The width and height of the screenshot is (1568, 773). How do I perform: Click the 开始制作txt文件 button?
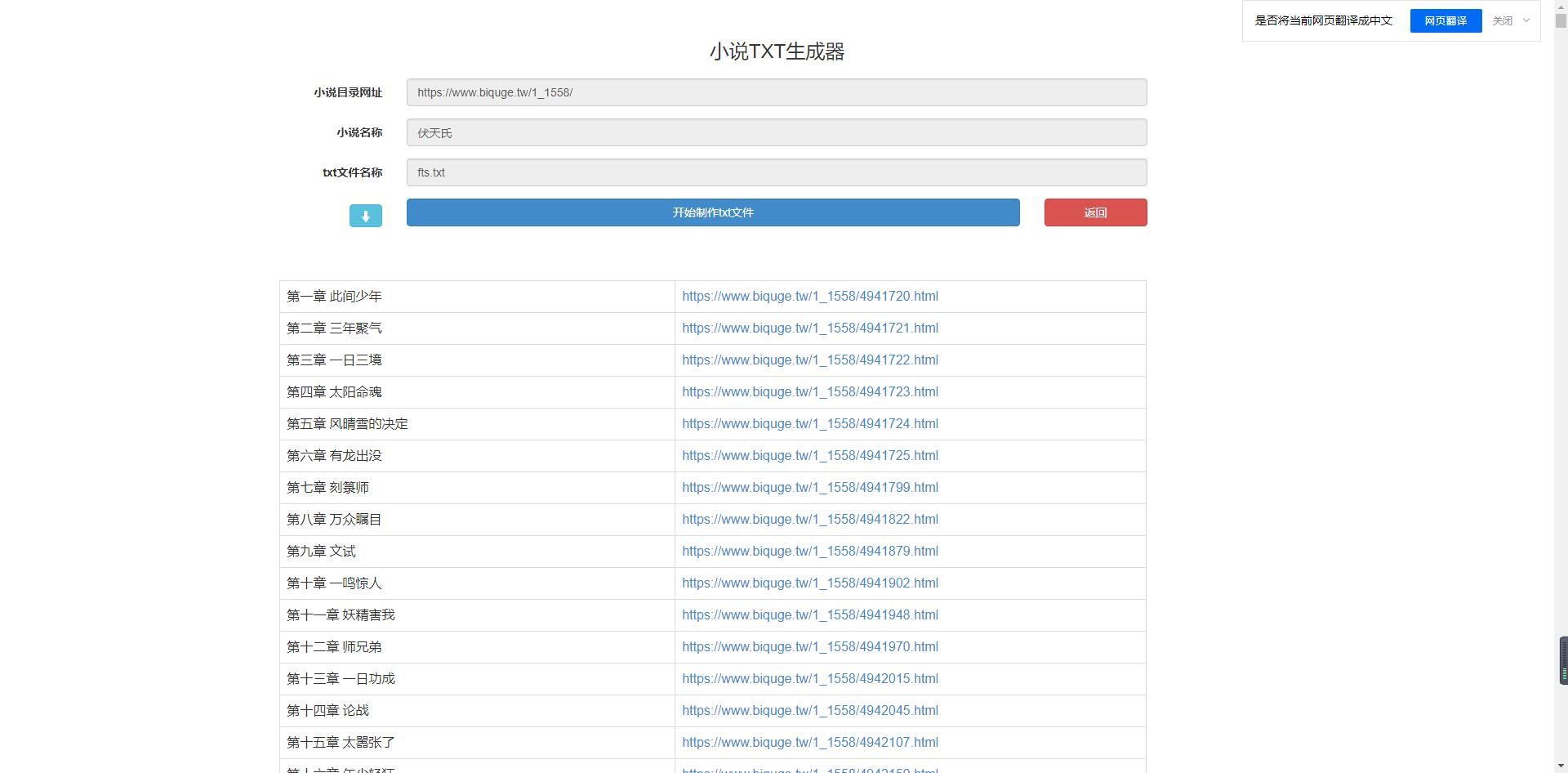[712, 212]
